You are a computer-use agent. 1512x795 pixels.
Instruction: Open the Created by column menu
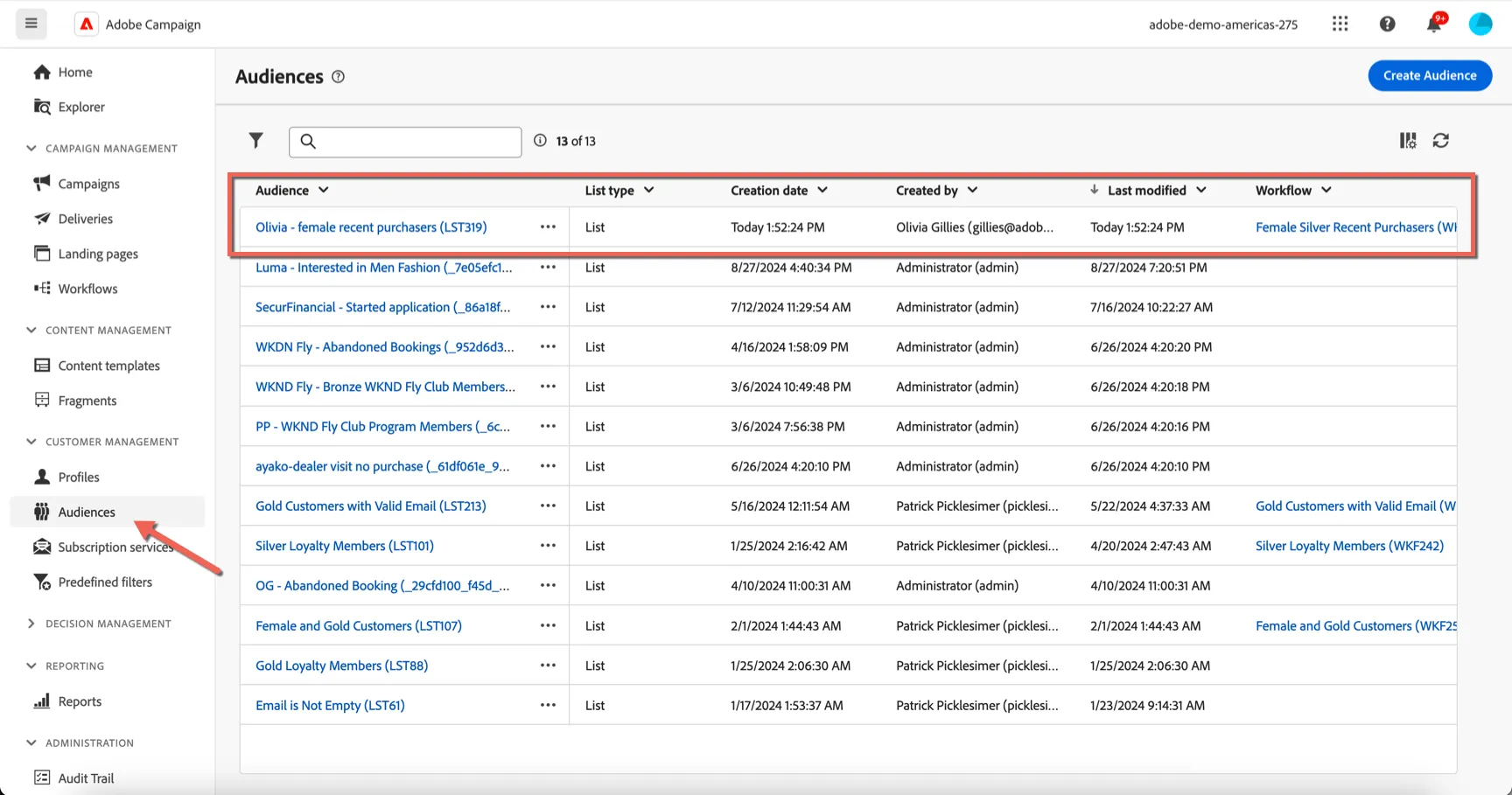tap(973, 191)
